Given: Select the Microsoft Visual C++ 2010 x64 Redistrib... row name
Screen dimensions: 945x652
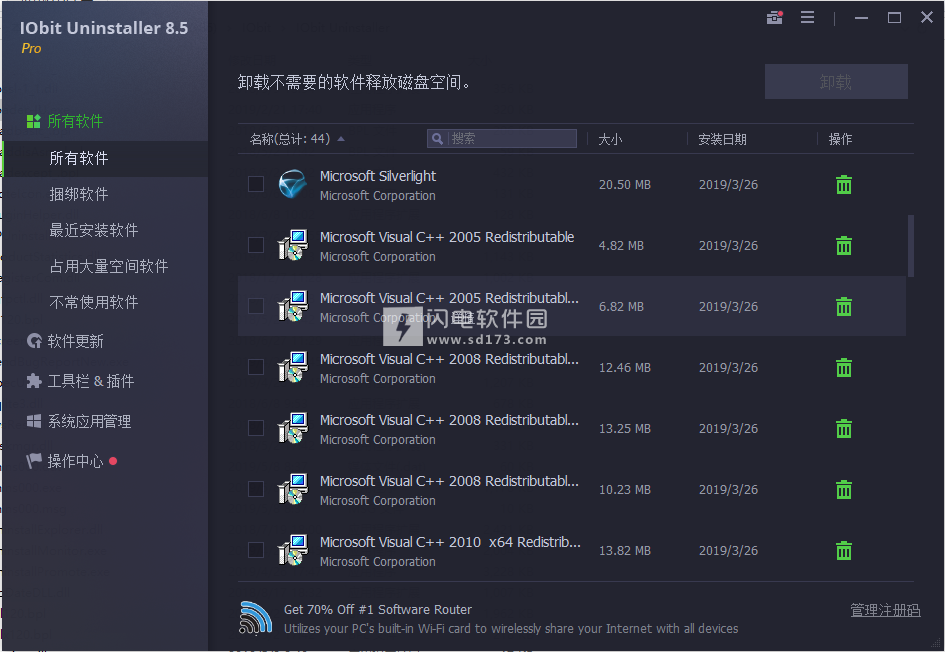Looking at the screenshot, I should (450, 542).
